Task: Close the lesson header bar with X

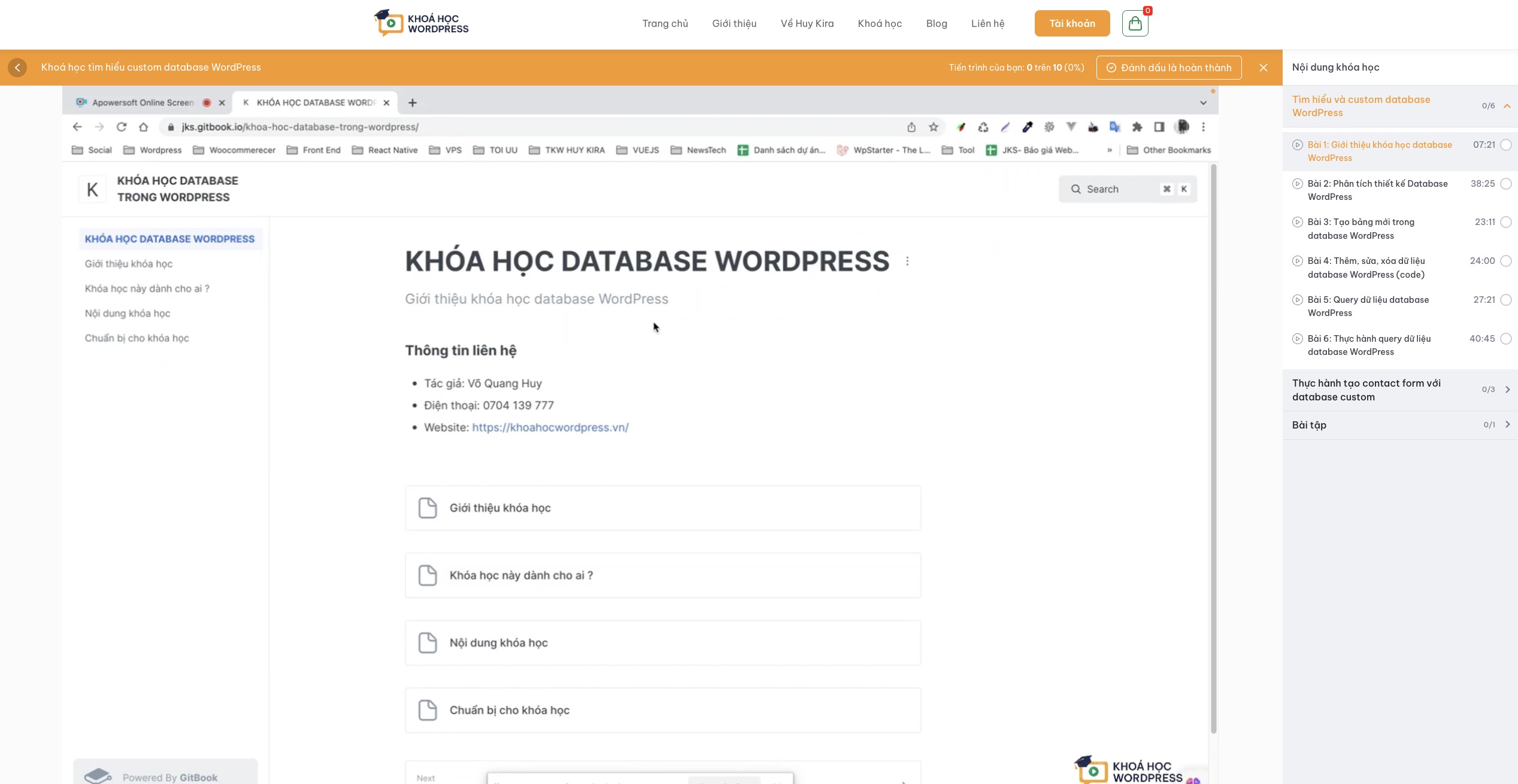Action: click(x=1264, y=68)
